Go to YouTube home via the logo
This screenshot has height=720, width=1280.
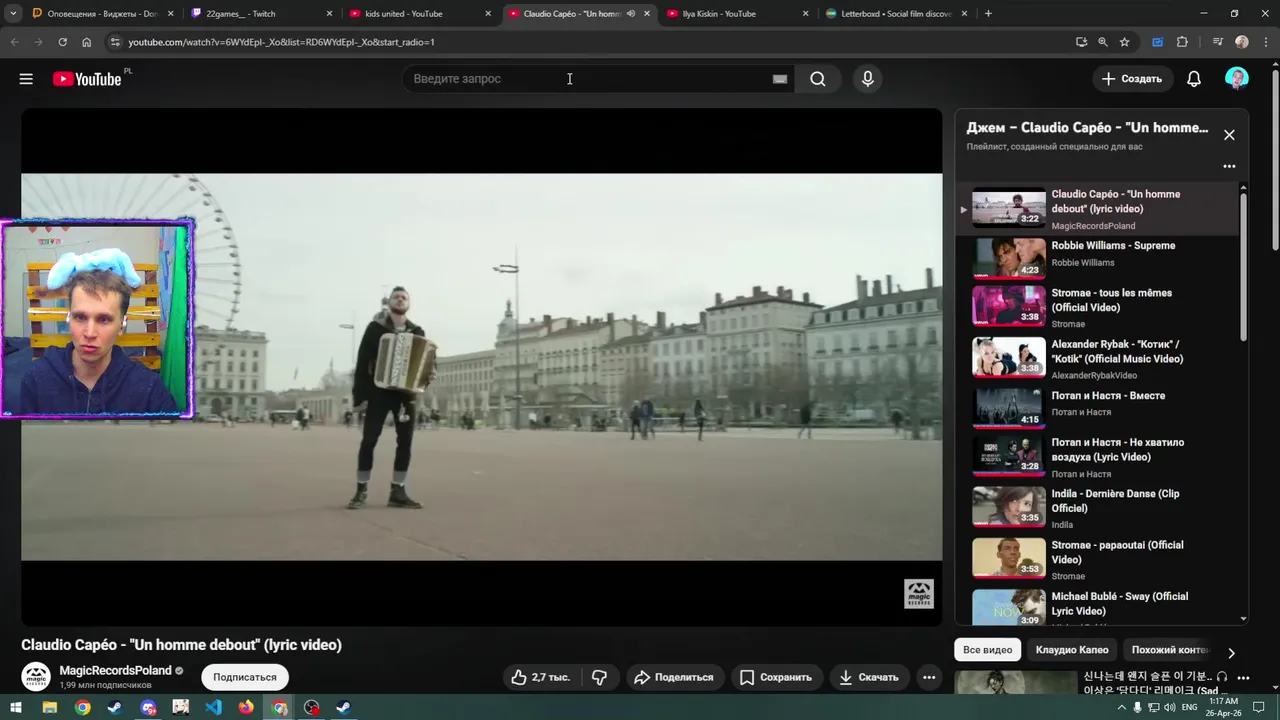click(87, 79)
